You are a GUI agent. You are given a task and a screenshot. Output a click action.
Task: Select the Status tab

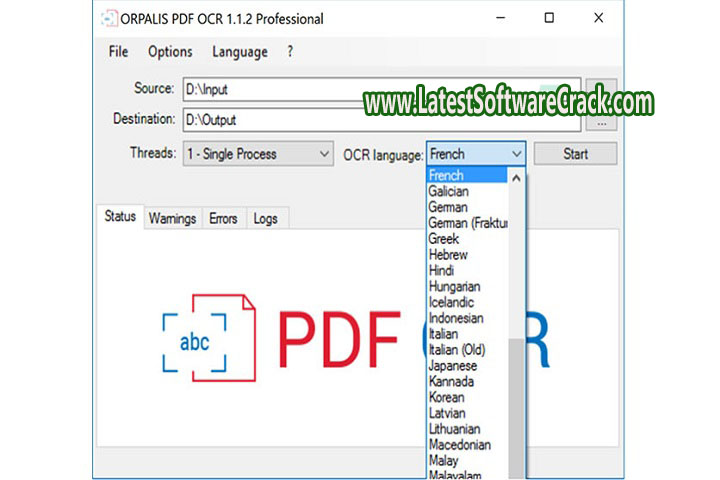(120, 217)
